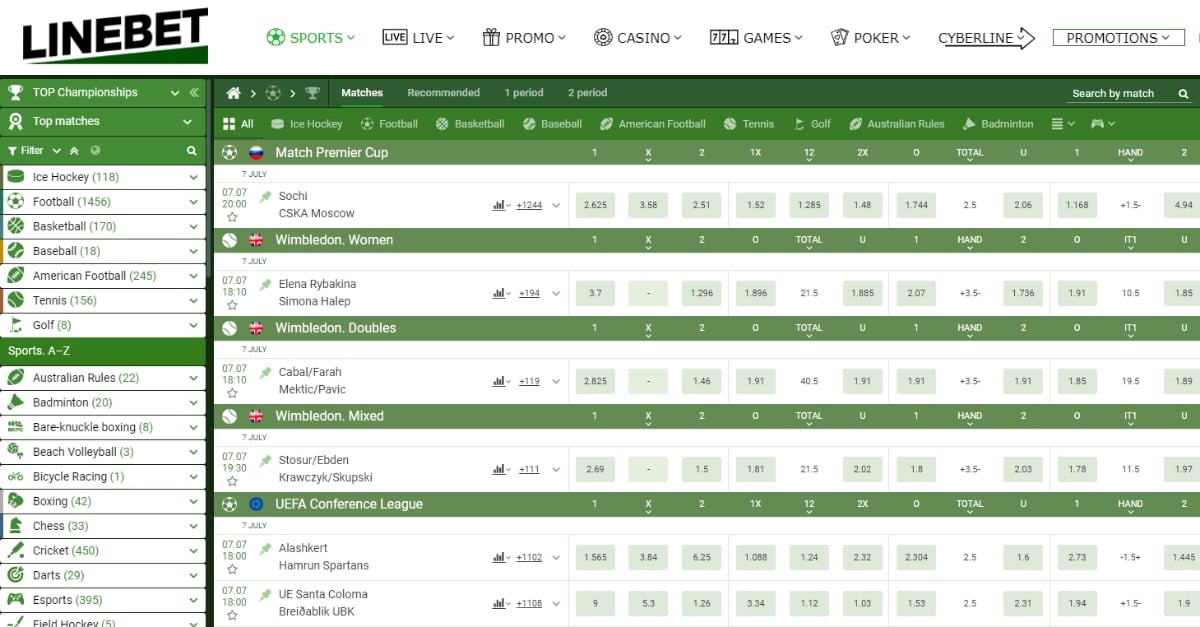Image resolution: width=1200 pixels, height=627 pixels.
Task: Pin the Elena Rybakina match with green pin
Action: click(265, 285)
